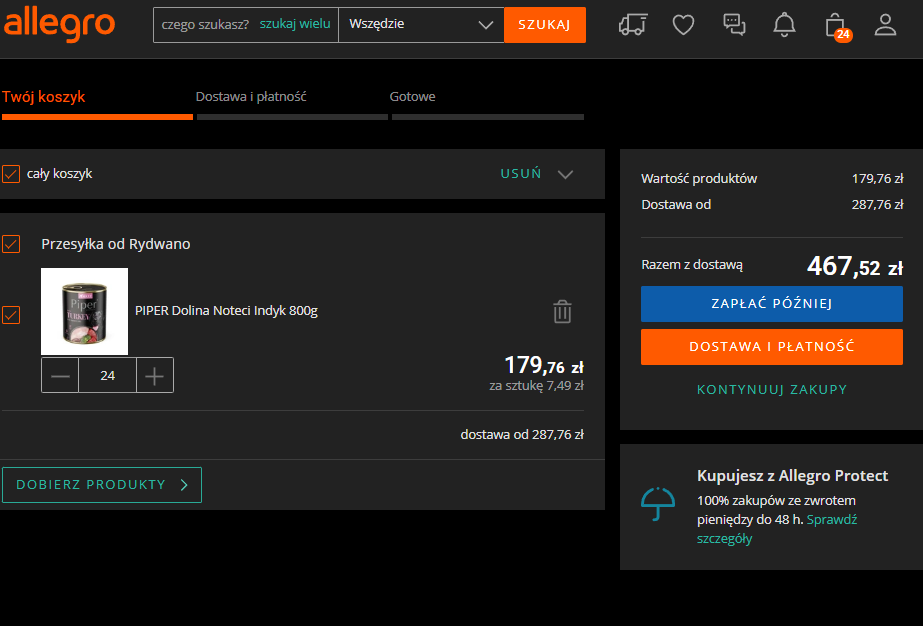Open the Allegro homepage logo

tap(59, 24)
